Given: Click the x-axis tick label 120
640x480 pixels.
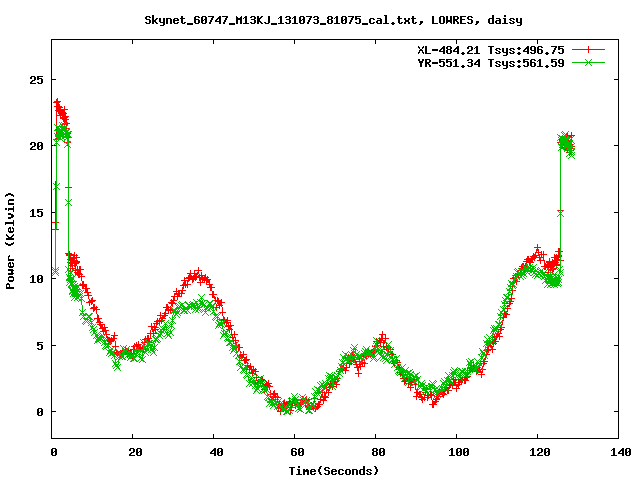Looking at the screenshot, I should tap(540, 452).
